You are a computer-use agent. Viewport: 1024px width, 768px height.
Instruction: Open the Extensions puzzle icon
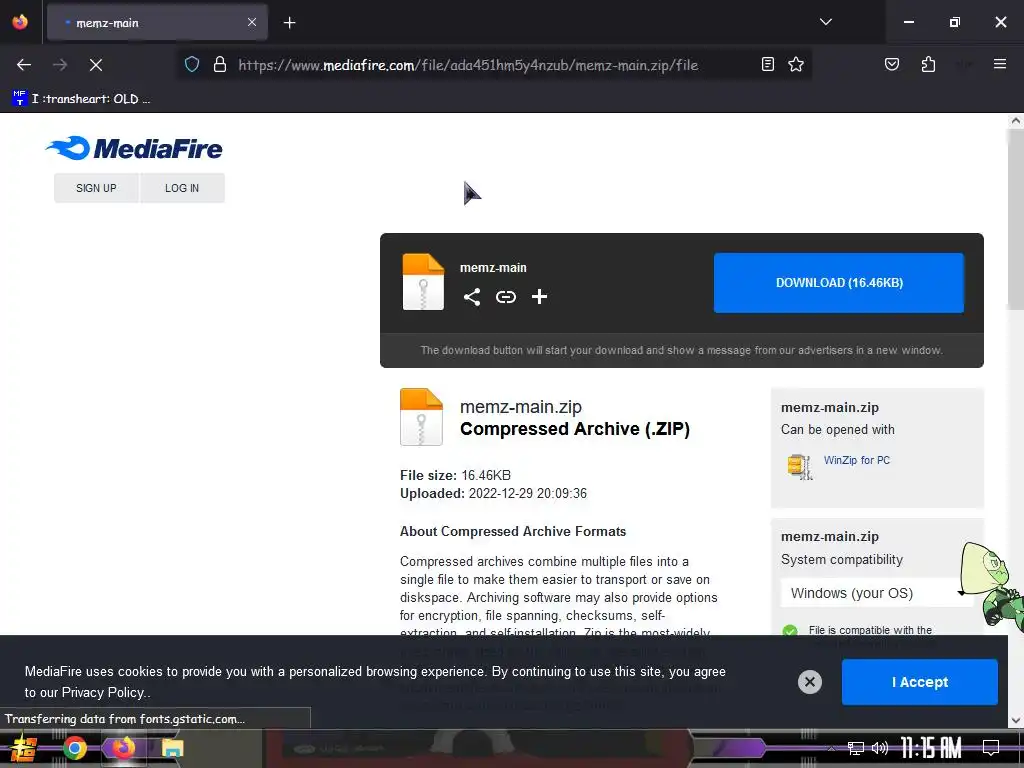(x=928, y=64)
